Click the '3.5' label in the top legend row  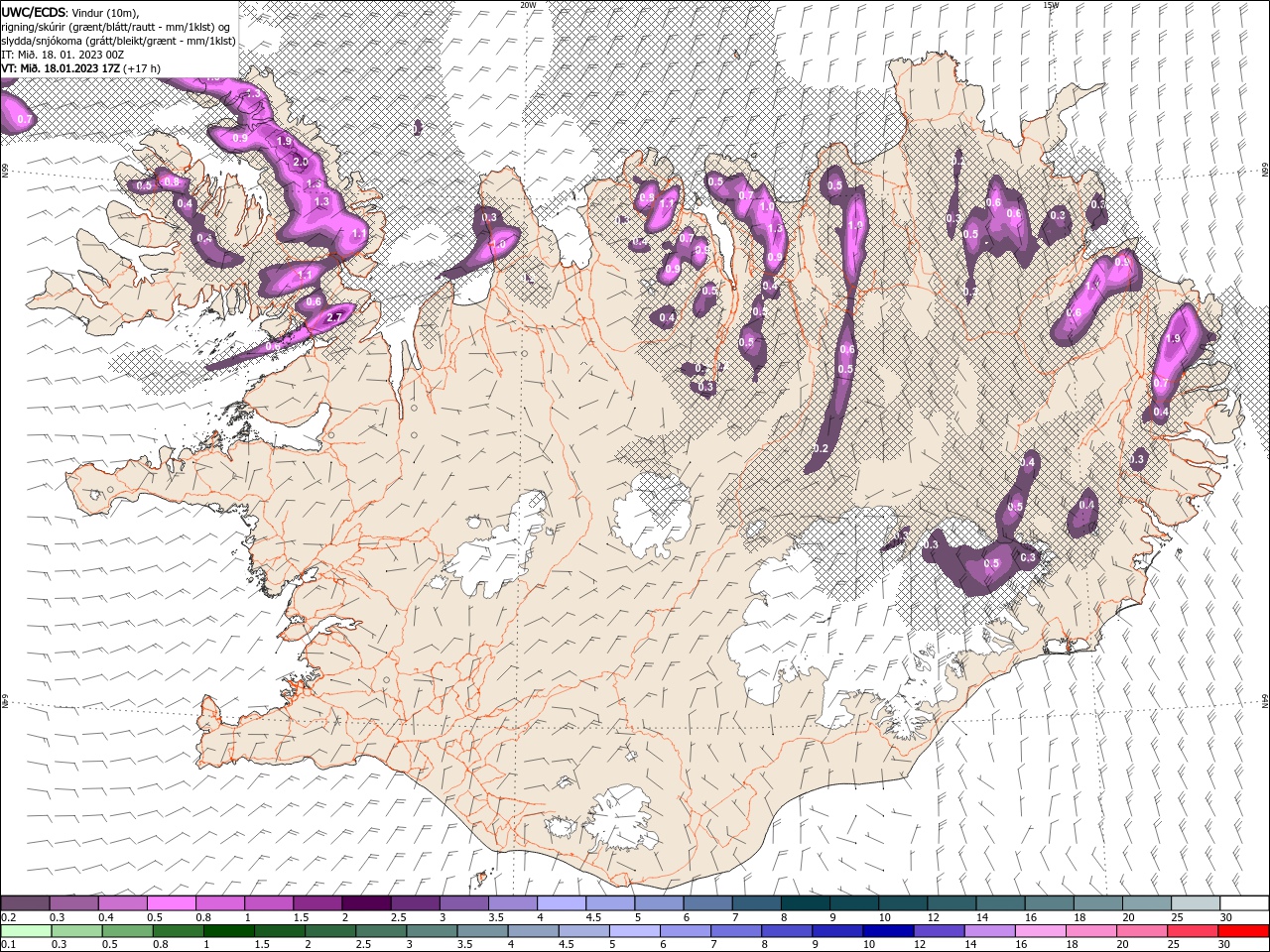[496, 917]
